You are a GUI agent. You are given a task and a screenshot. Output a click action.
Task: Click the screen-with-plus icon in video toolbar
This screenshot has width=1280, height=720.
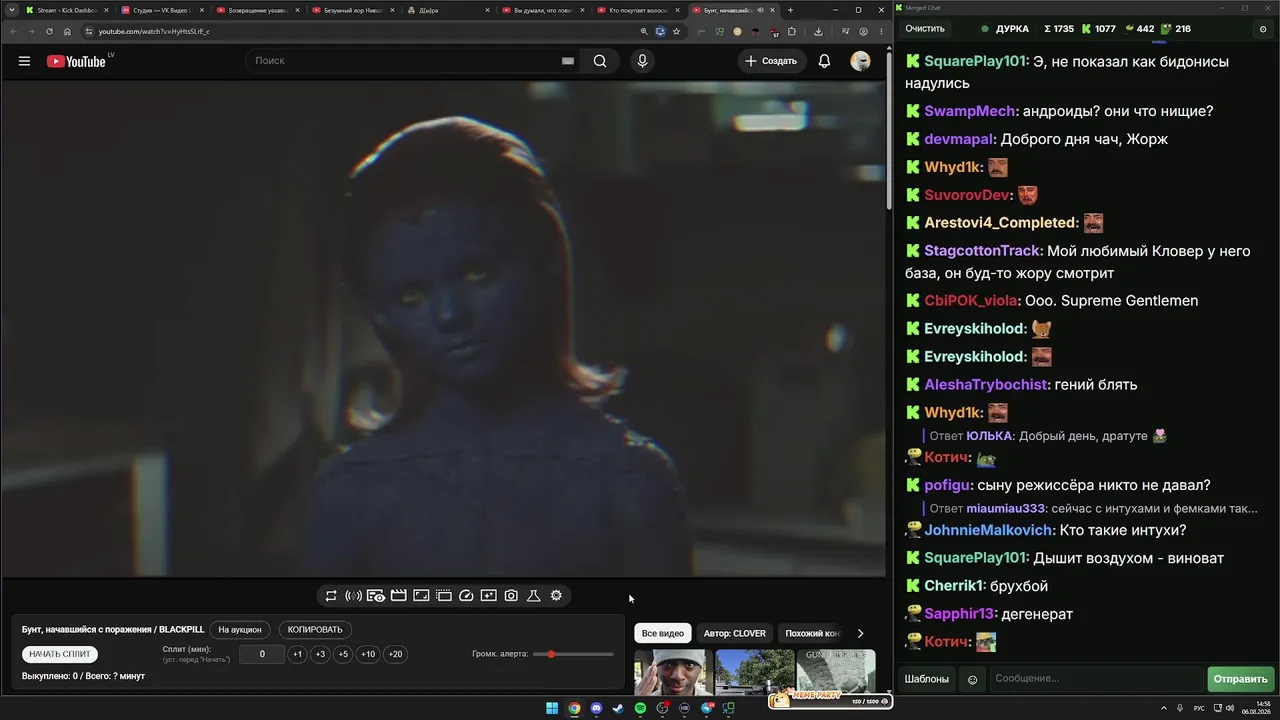488,596
